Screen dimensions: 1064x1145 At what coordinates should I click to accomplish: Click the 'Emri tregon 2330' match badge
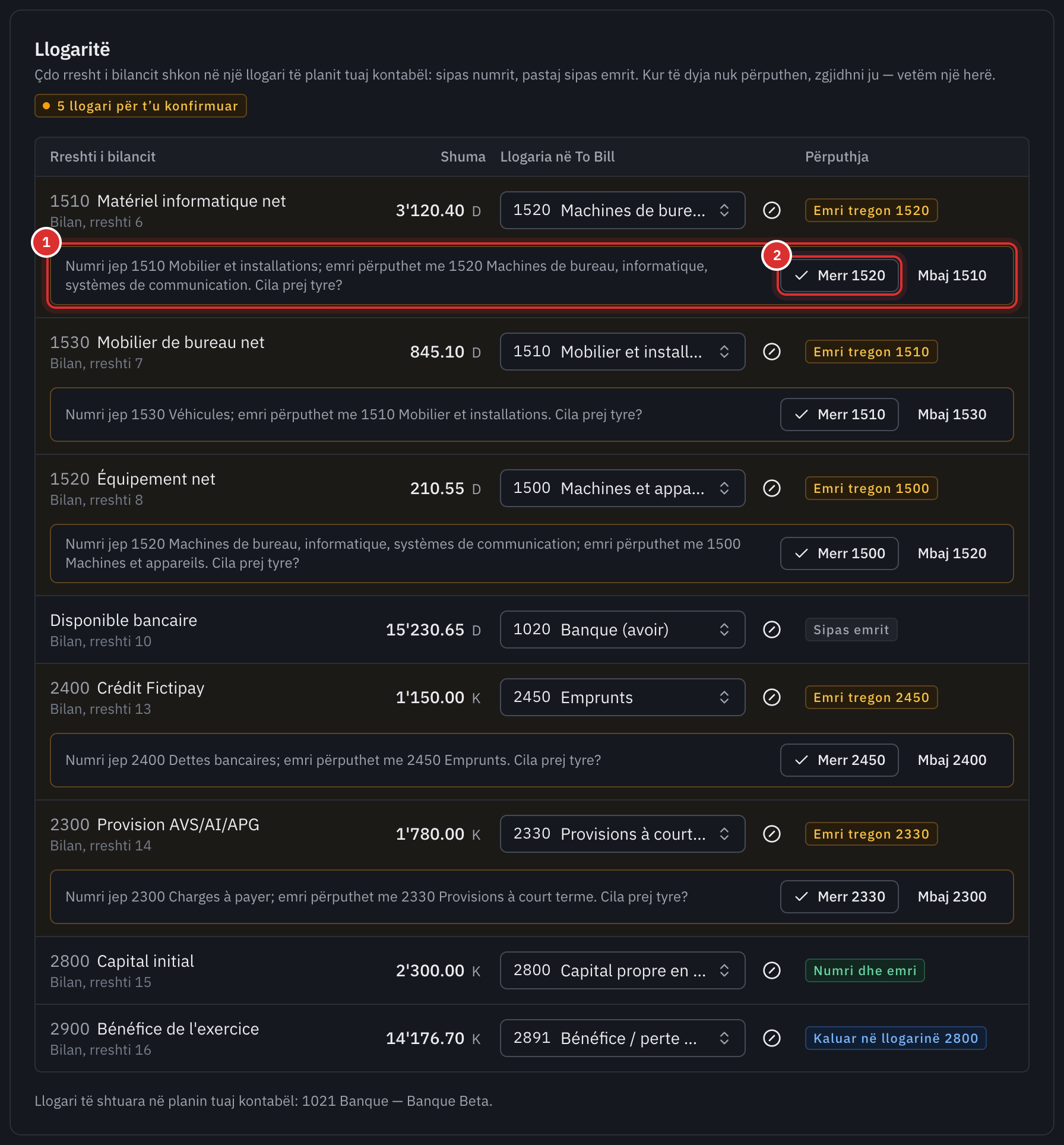(x=871, y=834)
